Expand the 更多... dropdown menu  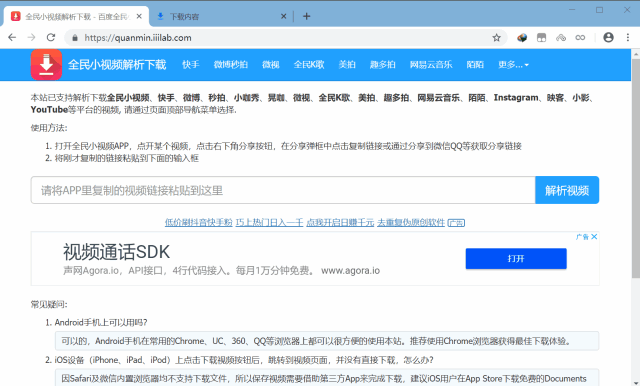point(513,64)
